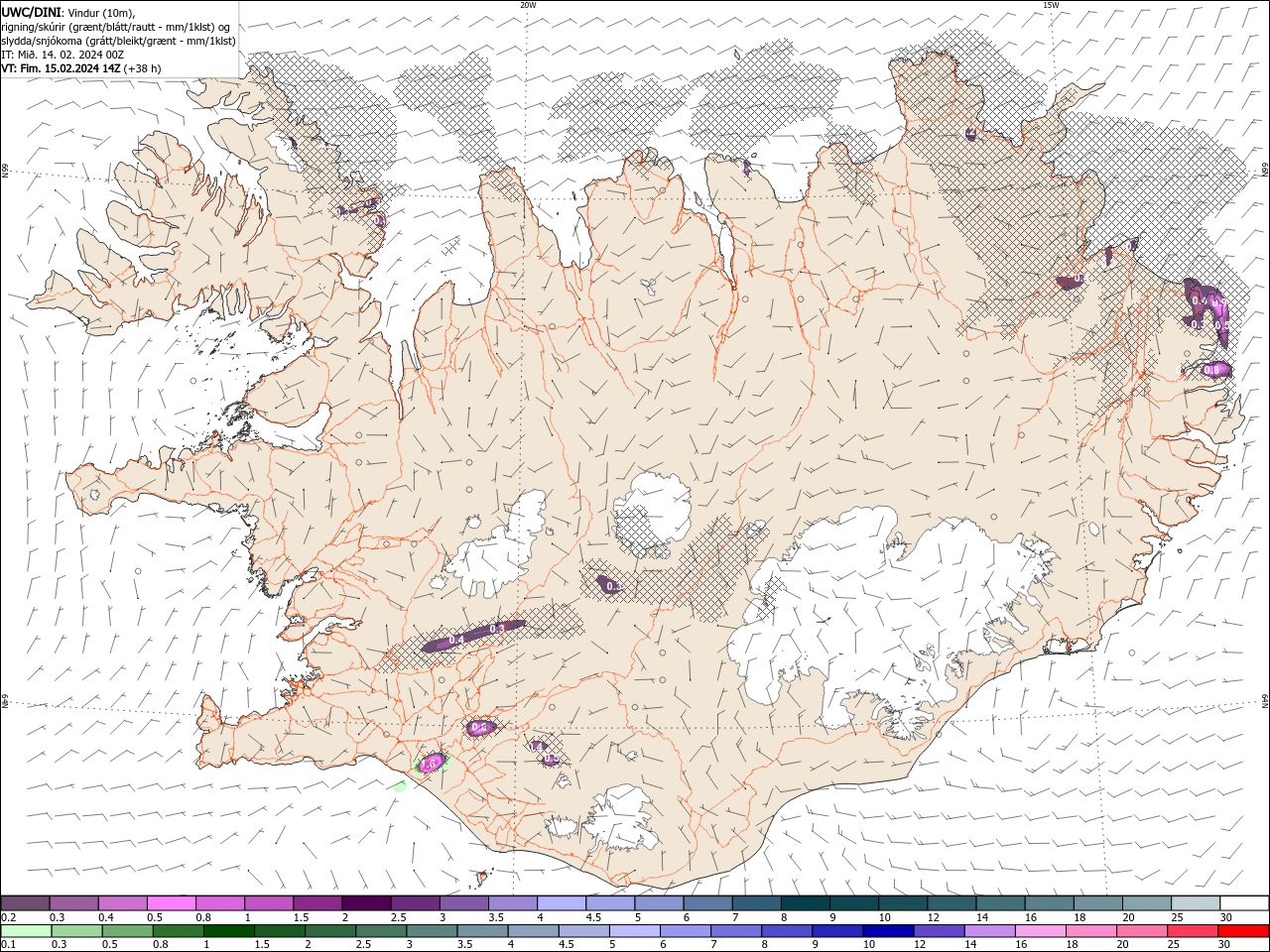Pick the top-row white swatch at 30
1270x952 pixels.
[x=1243, y=903]
